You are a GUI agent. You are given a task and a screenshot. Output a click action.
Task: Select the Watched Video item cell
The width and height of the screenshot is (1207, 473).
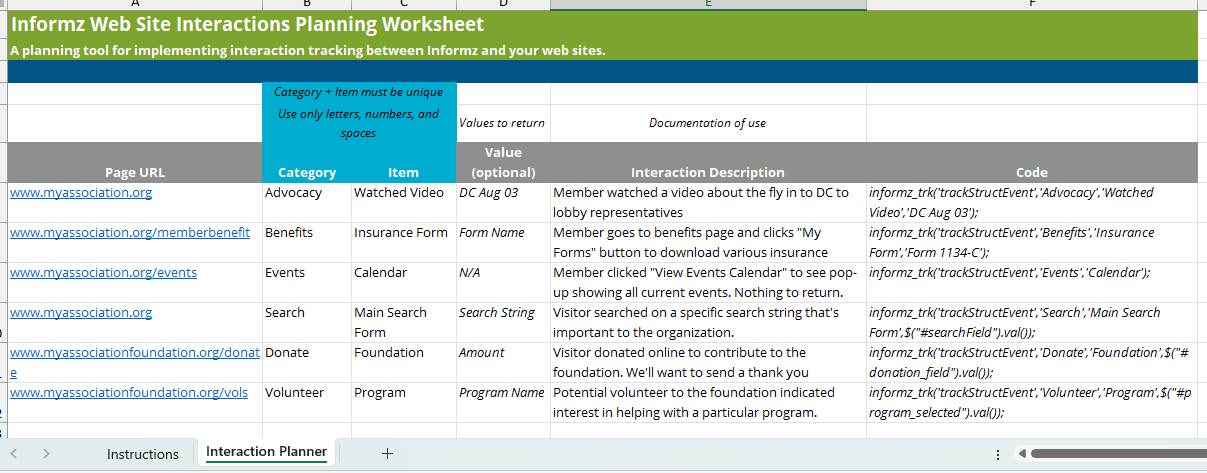[404, 202]
